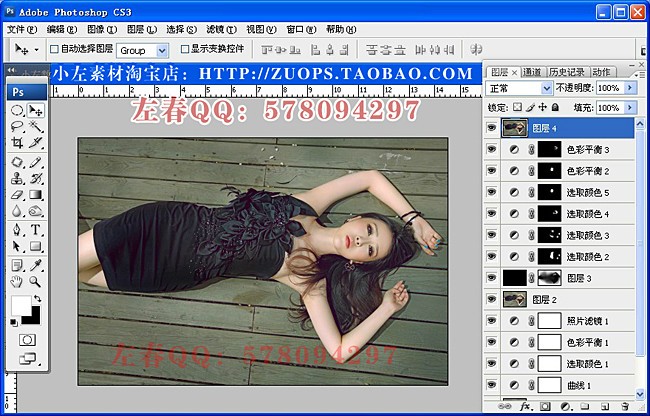Toggle lock all padlock
650x416 pixels.
coord(555,107)
